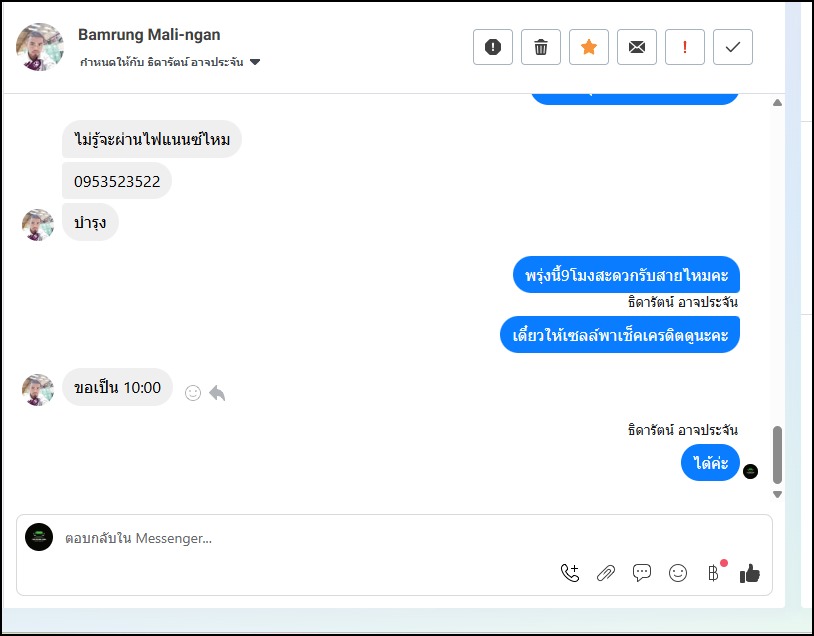Click the chat scrollbar thumb
Image resolution: width=814 pixels, height=636 pixels.
tap(777, 455)
